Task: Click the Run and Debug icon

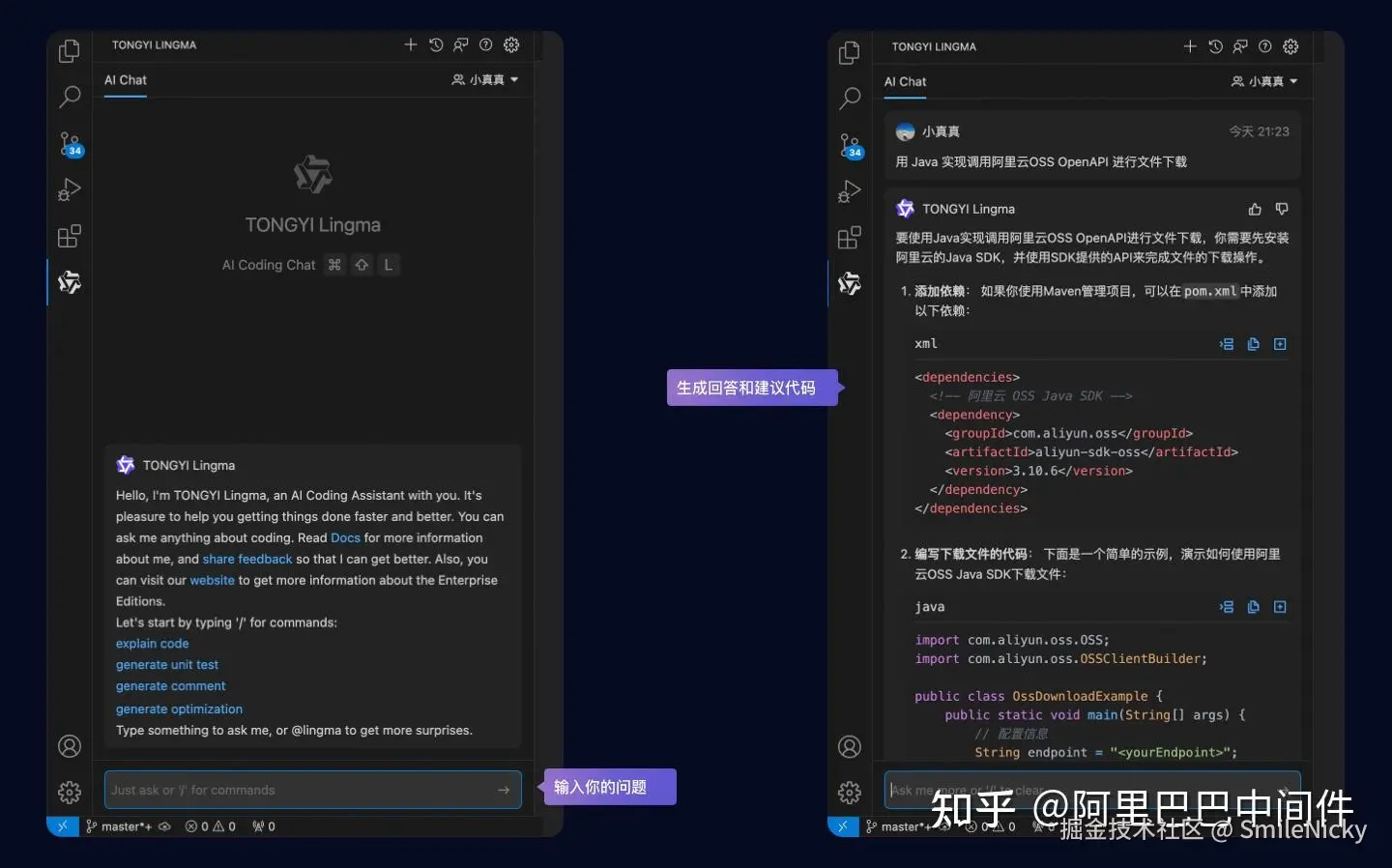Action: [x=70, y=189]
